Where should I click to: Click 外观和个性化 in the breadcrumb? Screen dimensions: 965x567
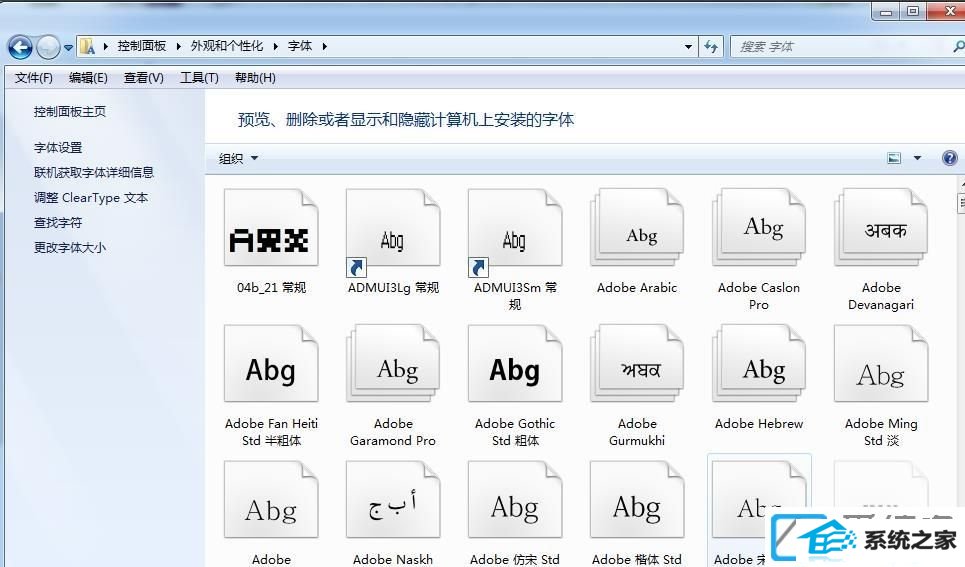(x=226, y=46)
